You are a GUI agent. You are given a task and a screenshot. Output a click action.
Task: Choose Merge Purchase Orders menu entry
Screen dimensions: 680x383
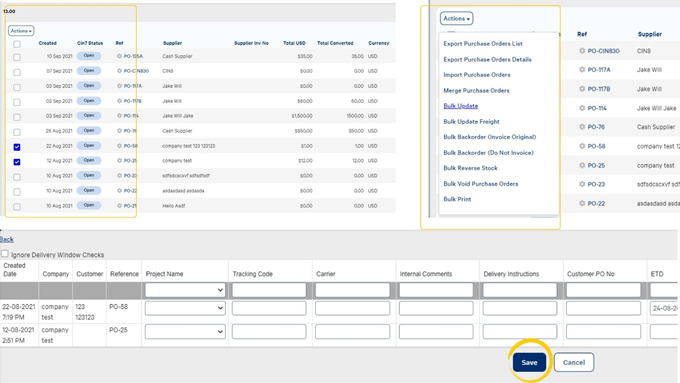click(x=476, y=90)
